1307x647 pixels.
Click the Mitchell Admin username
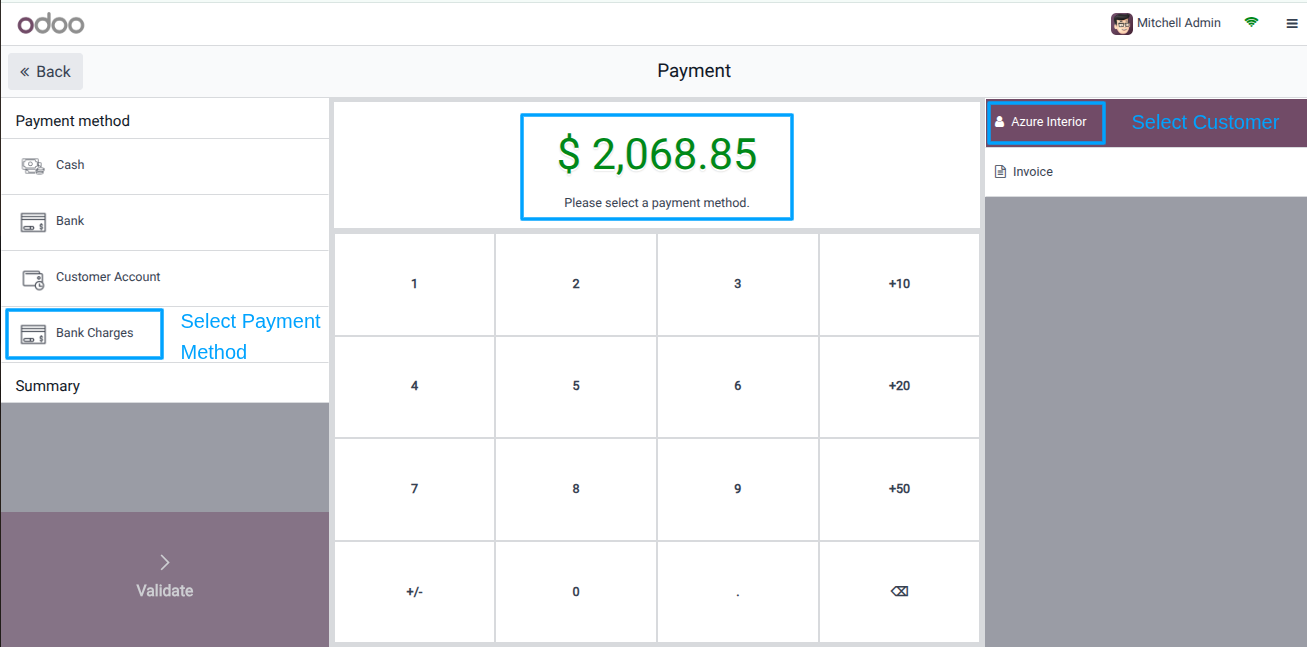point(1179,23)
